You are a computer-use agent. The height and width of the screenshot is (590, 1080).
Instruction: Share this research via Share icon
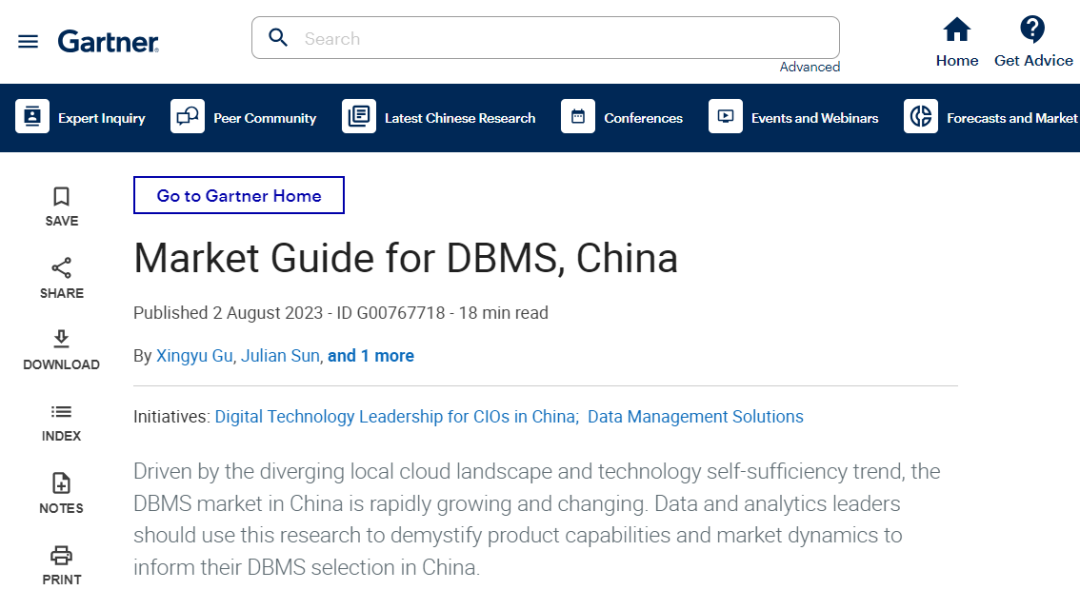(61, 268)
